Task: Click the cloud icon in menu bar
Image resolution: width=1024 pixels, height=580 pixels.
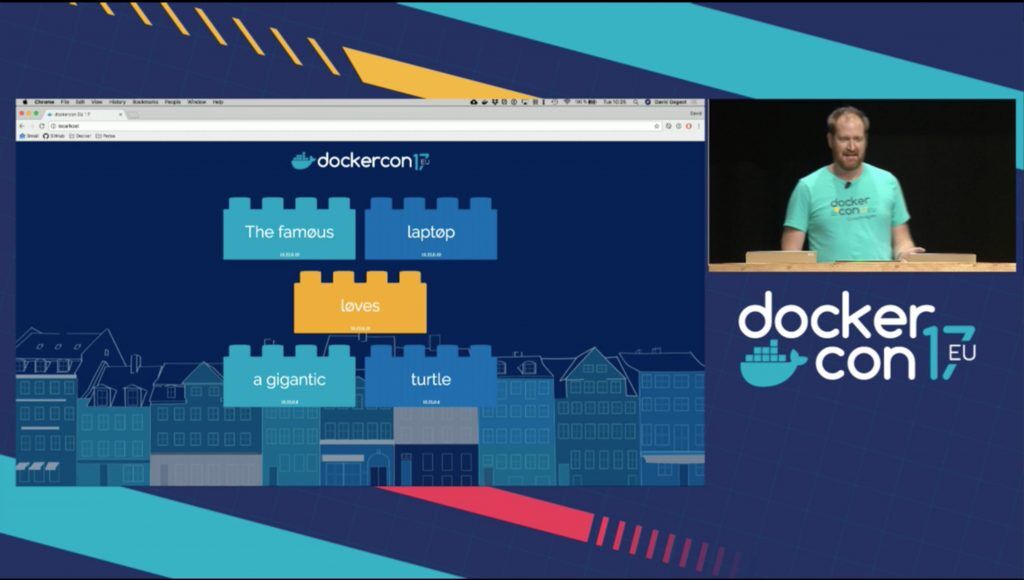Action: (x=474, y=102)
